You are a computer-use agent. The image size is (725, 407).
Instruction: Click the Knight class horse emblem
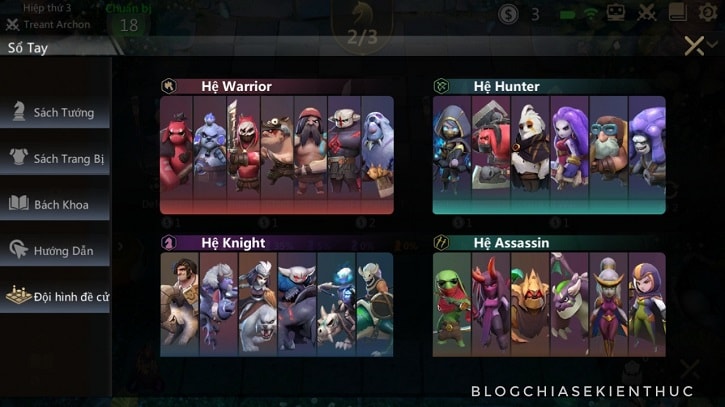tap(169, 242)
